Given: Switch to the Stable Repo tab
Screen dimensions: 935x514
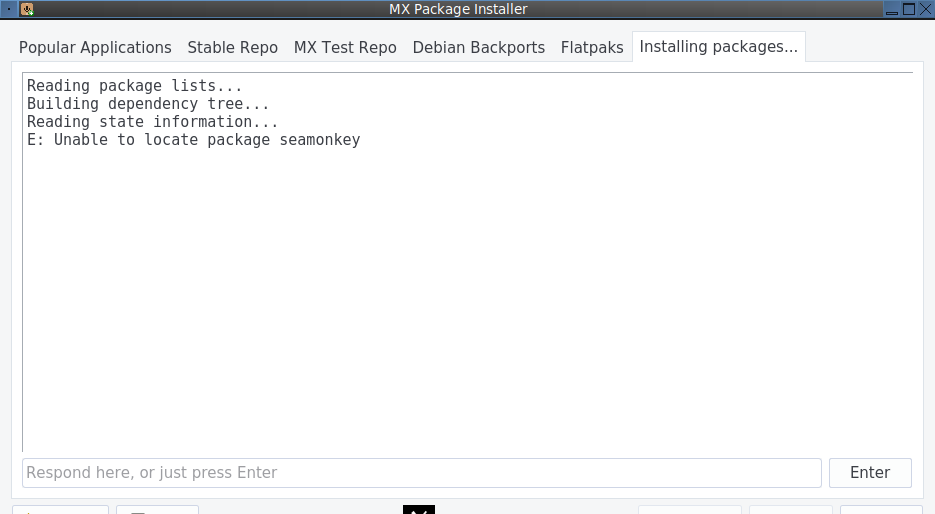Looking at the screenshot, I should click(233, 48).
